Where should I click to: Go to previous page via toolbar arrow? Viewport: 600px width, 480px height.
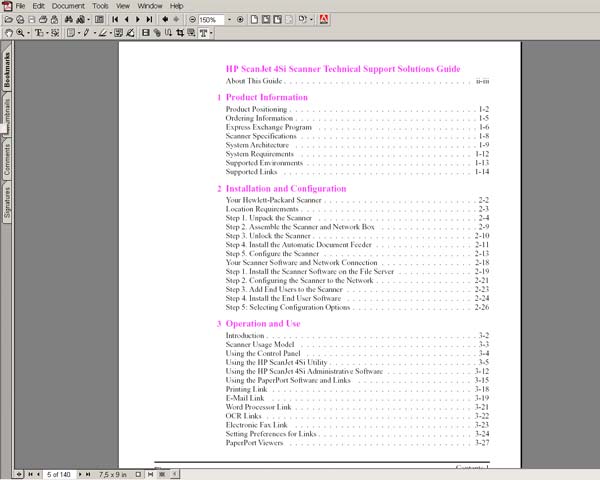click(x=126, y=20)
